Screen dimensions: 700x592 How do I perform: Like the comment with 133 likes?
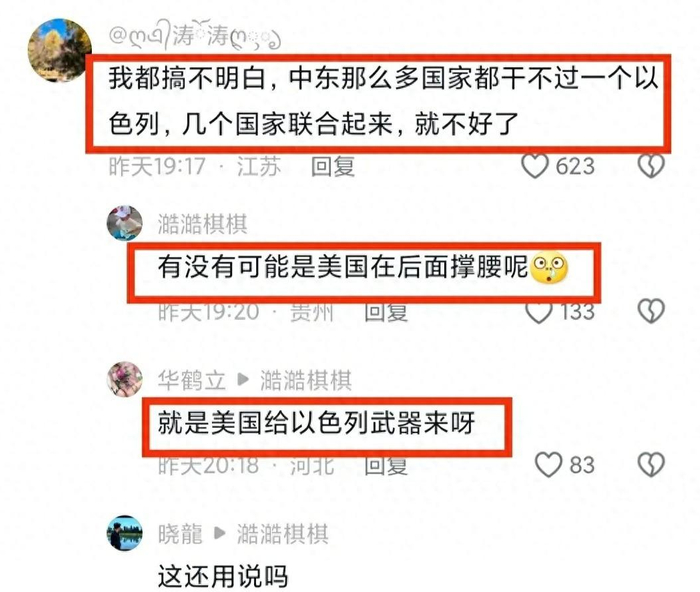click(x=538, y=311)
